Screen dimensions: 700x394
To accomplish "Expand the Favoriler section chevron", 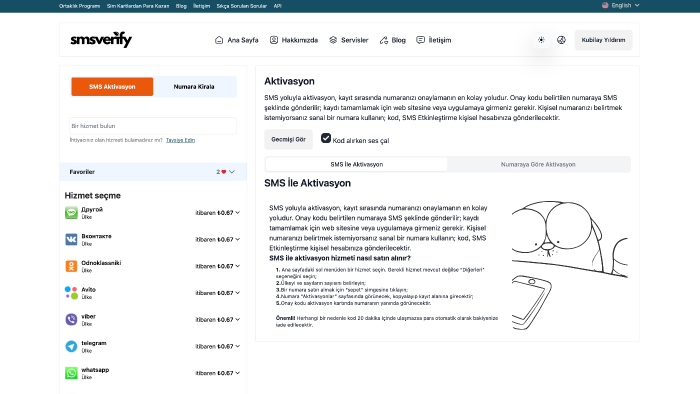I will click(x=232, y=172).
